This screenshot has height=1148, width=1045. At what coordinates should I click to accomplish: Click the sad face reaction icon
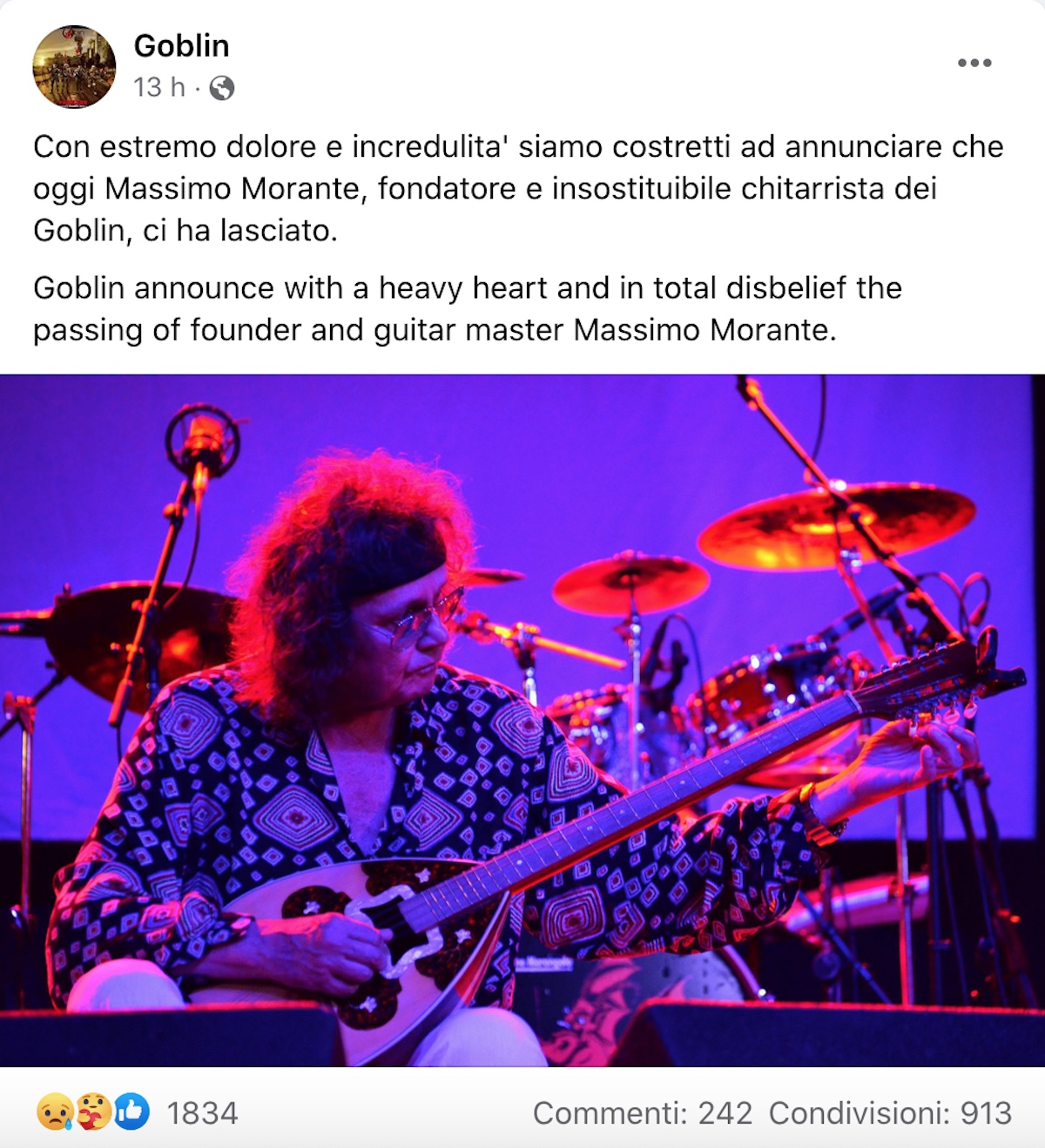[x=53, y=1112]
